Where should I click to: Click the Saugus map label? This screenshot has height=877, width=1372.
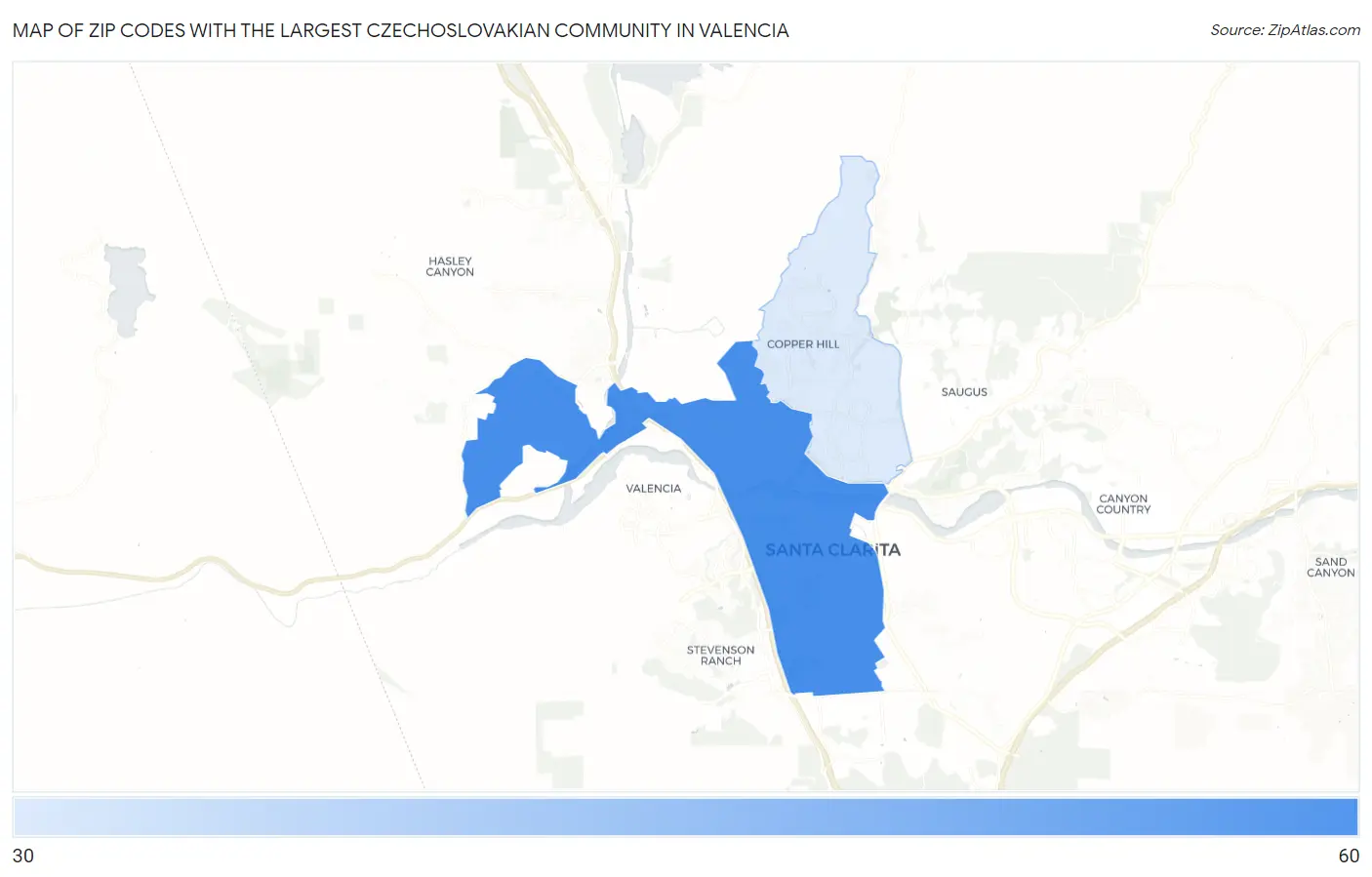(964, 392)
